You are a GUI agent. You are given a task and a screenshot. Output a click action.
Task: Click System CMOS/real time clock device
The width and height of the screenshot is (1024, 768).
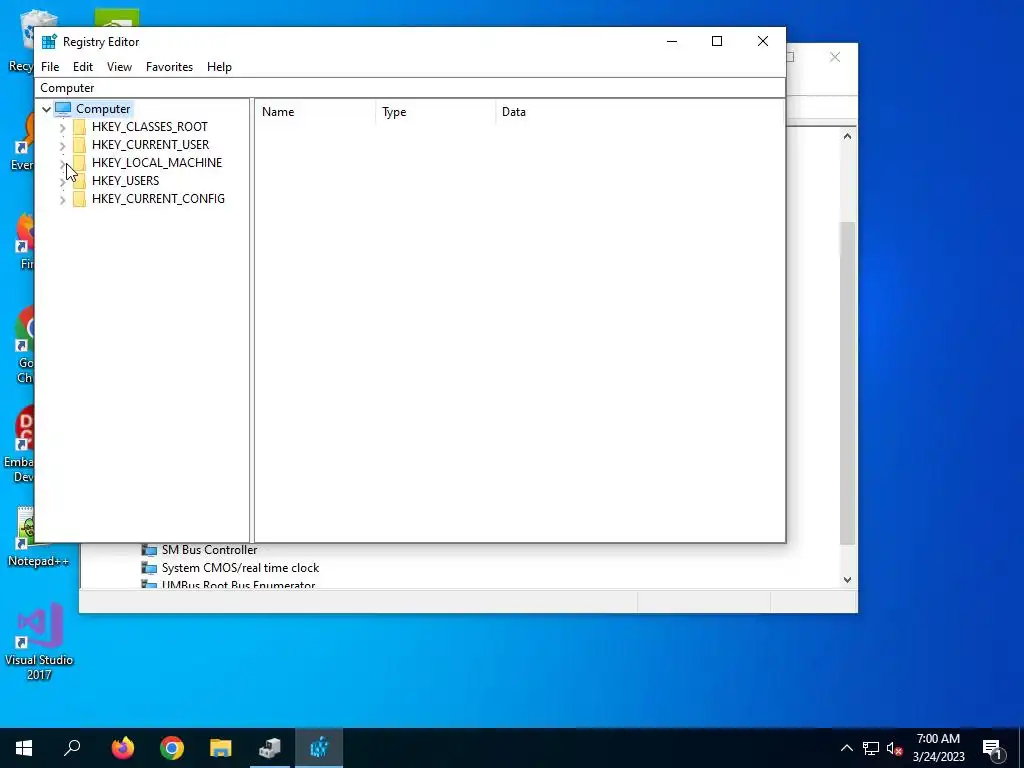tap(240, 568)
